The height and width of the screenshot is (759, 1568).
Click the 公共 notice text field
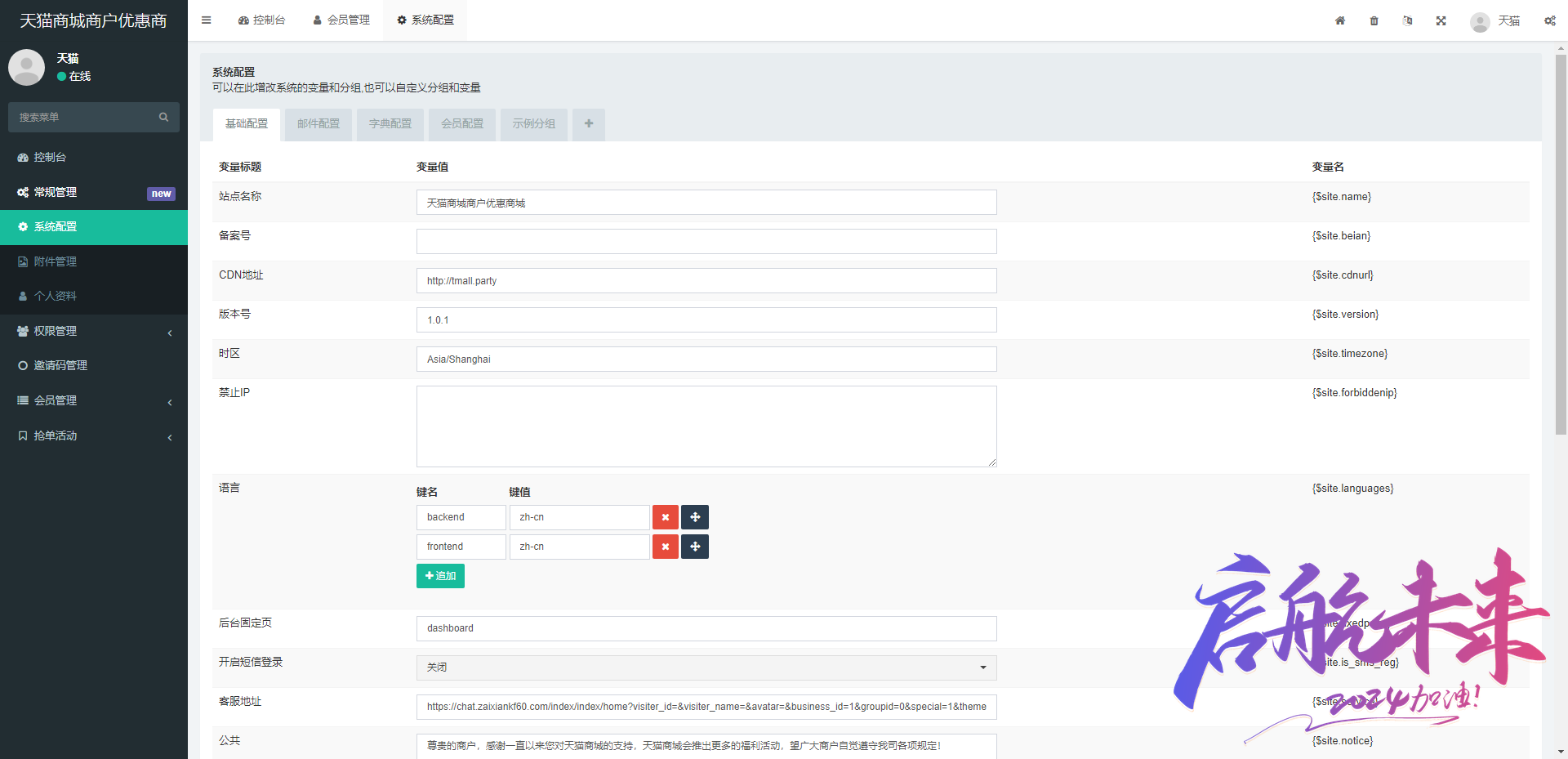[x=706, y=746]
